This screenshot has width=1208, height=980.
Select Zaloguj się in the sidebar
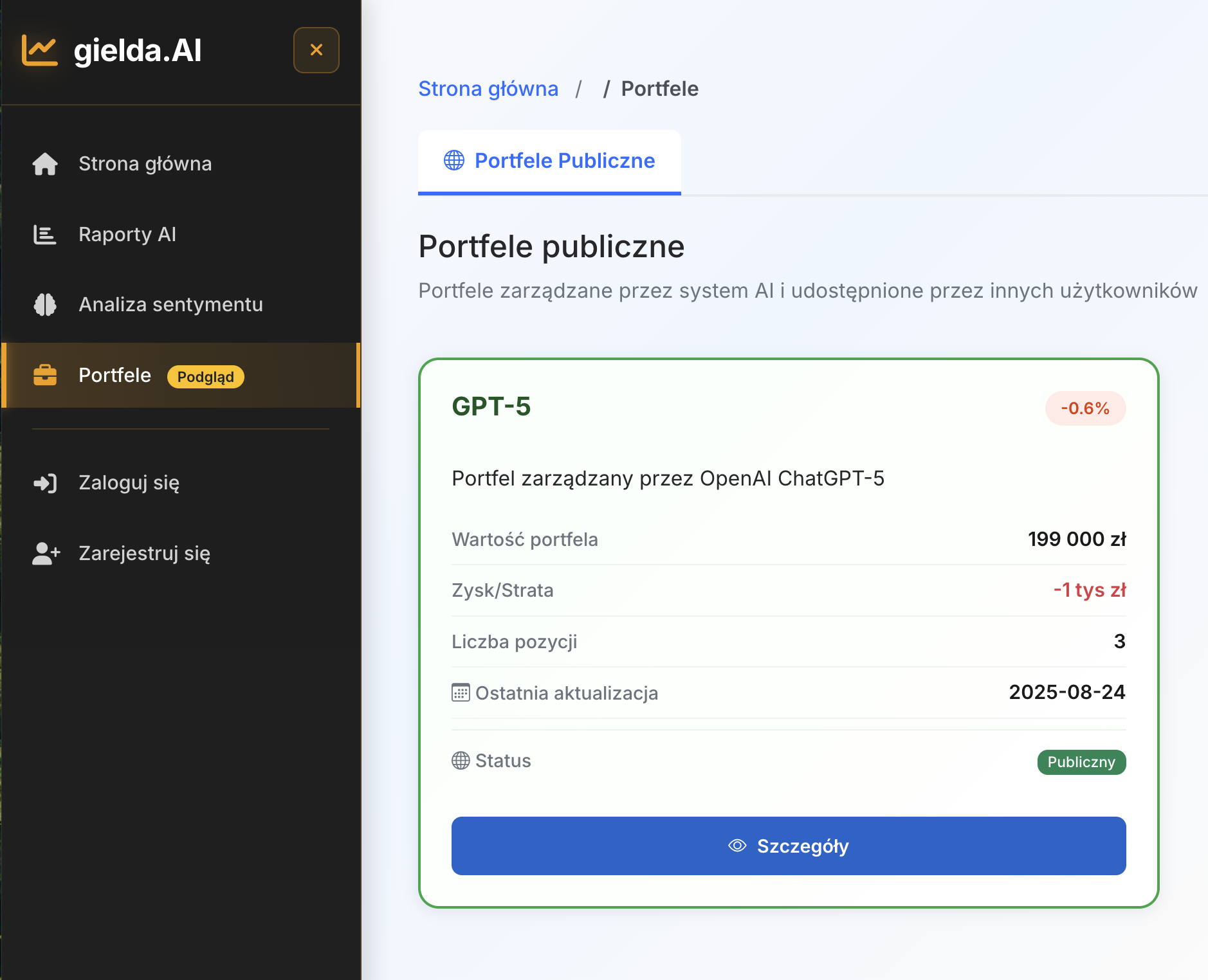click(129, 483)
